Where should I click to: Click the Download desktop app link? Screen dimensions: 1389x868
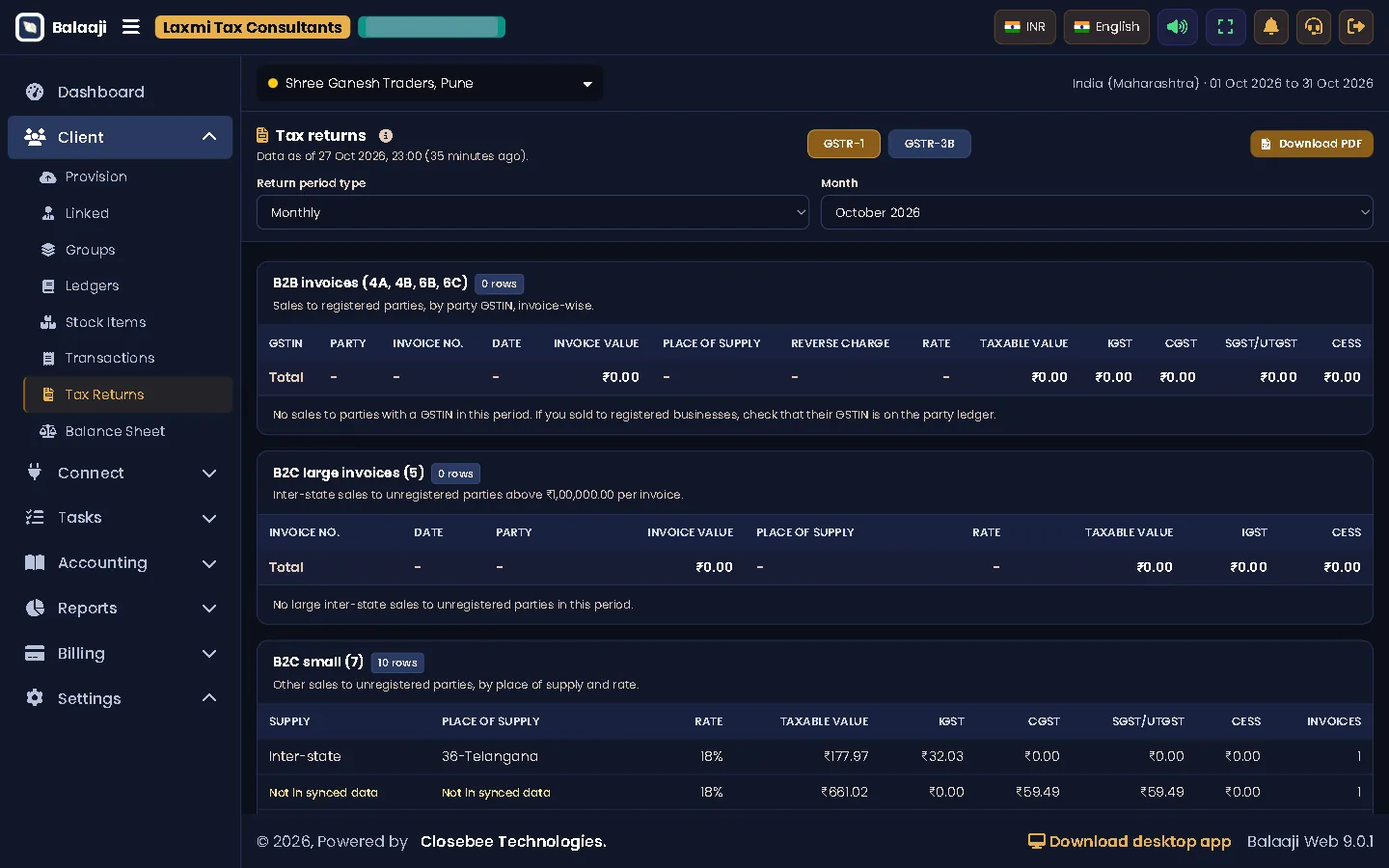[1130, 841]
